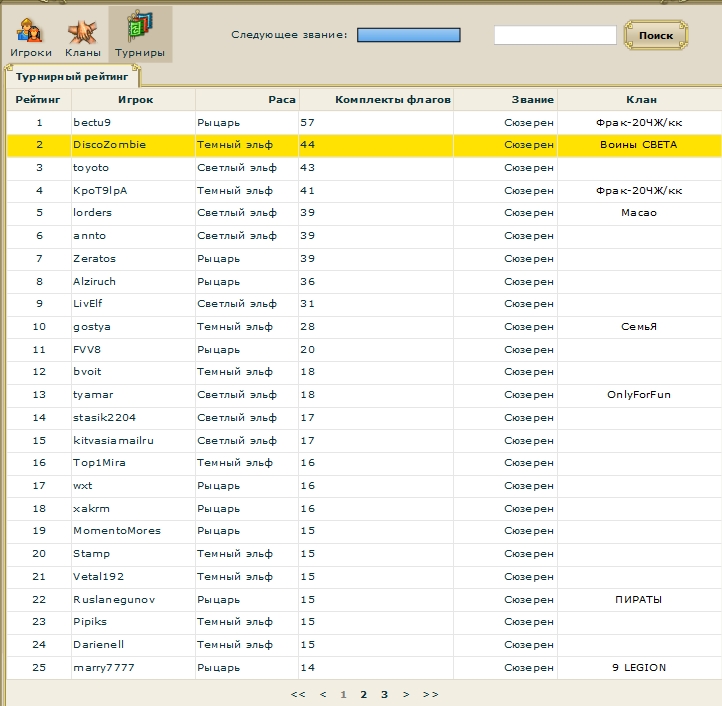Switch to the Турнирный рейтинг tab
Viewport: 722px width, 706px height.
tap(72, 76)
